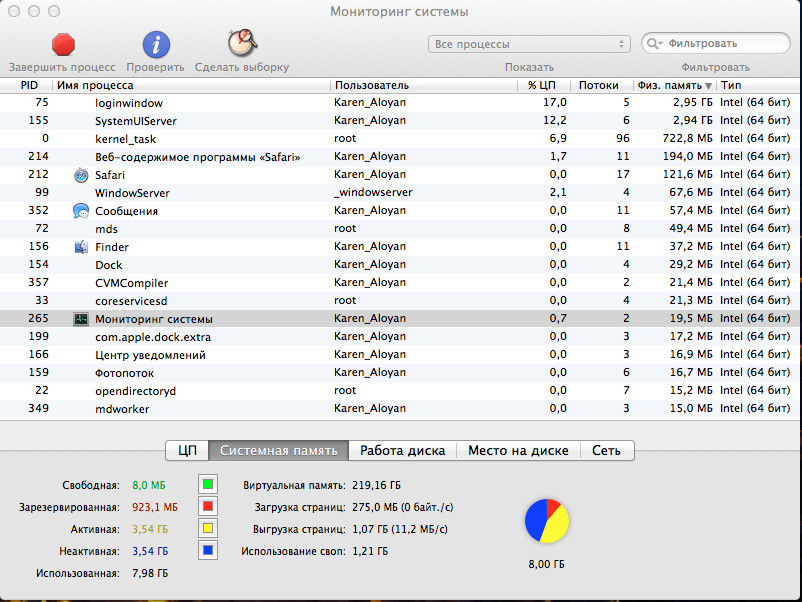The width and height of the screenshot is (802, 602).
Task: Select the Dock process row
Action: pos(400,265)
